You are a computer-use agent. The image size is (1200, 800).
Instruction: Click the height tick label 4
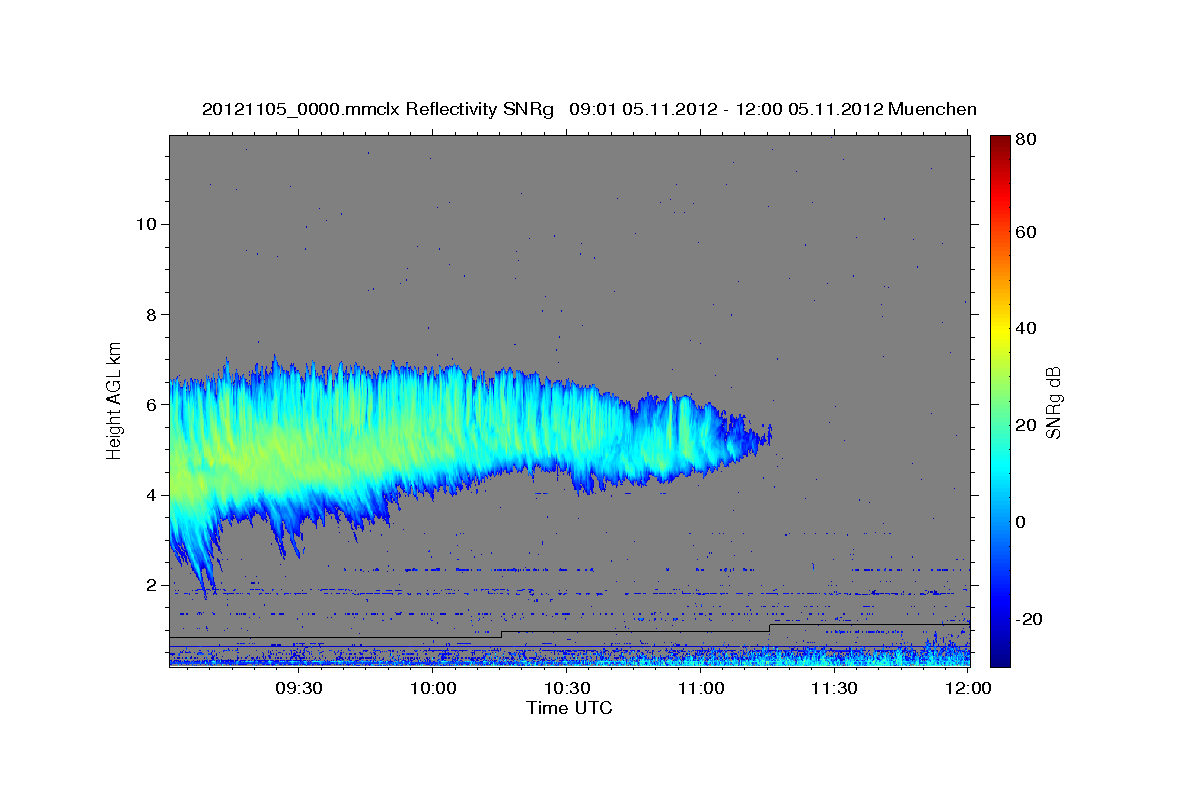tap(149, 494)
